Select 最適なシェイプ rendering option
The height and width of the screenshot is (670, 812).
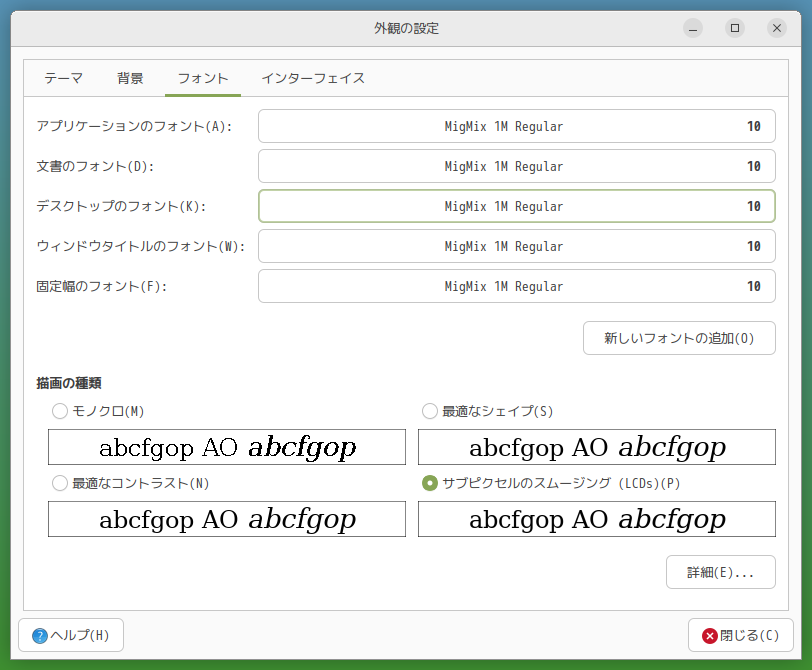point(430,411)
